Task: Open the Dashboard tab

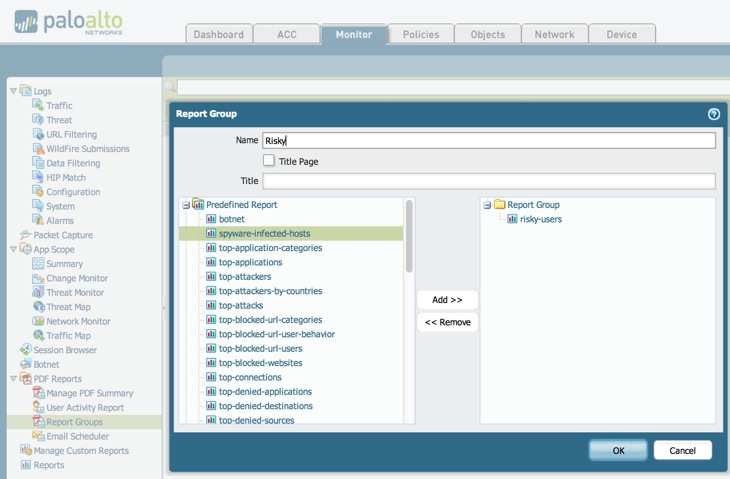Action: click(218, 34)
